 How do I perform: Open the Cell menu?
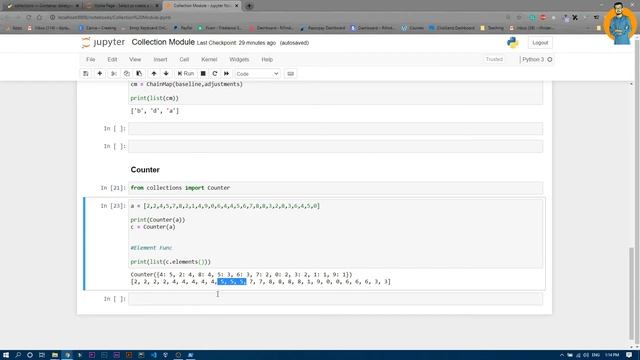[184, 59]
